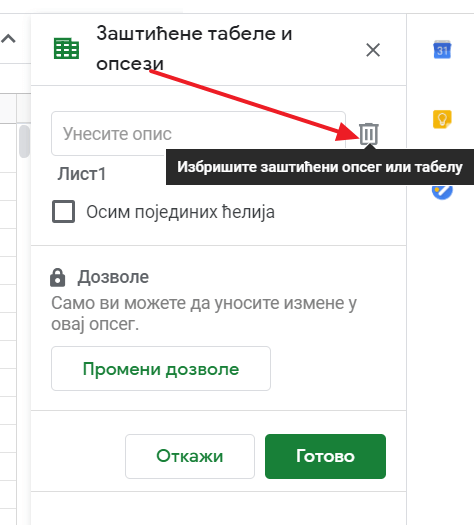The image size is (474, 525).
Task: Open Google Keep lightbulb icon
Action: point(442,119)
